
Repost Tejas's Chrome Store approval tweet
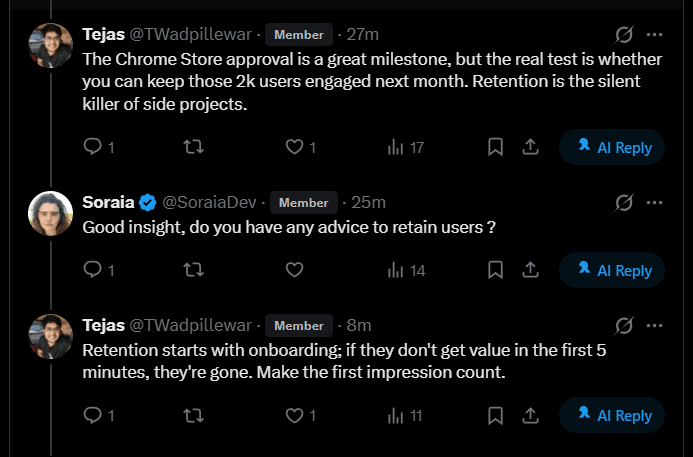(x=194, y=148)
